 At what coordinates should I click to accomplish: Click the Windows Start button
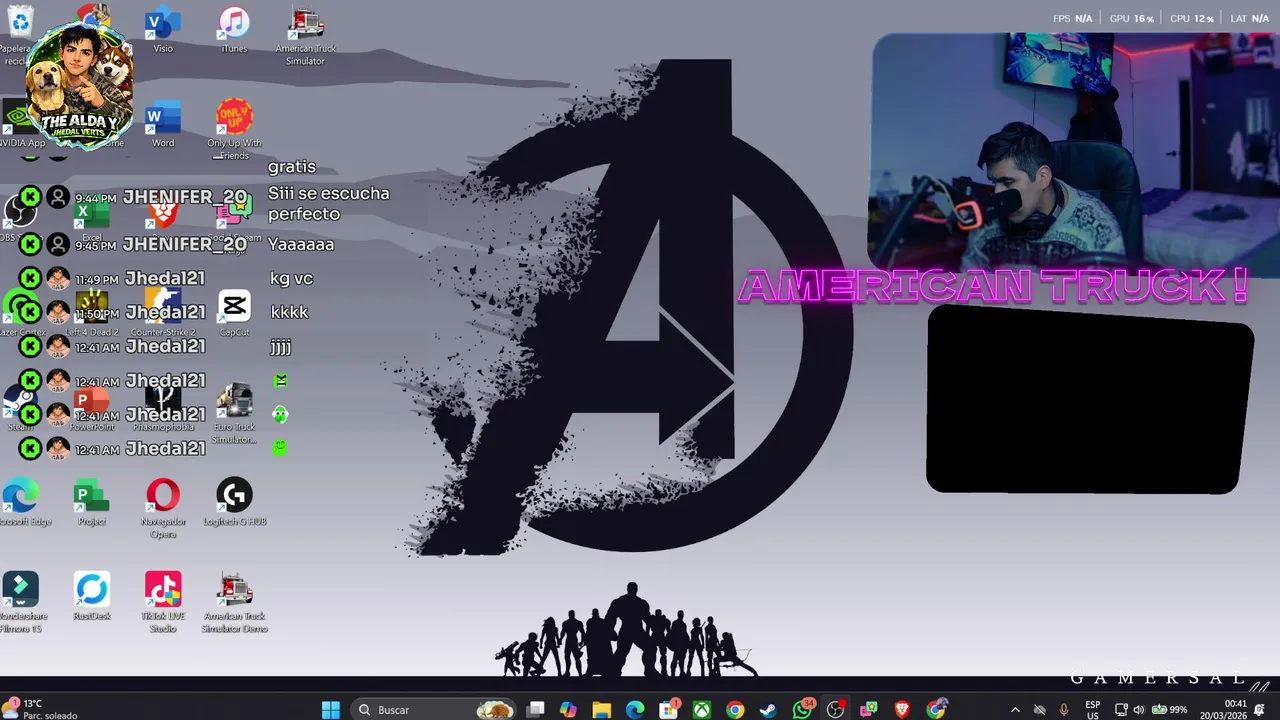(x=331, y=710)
